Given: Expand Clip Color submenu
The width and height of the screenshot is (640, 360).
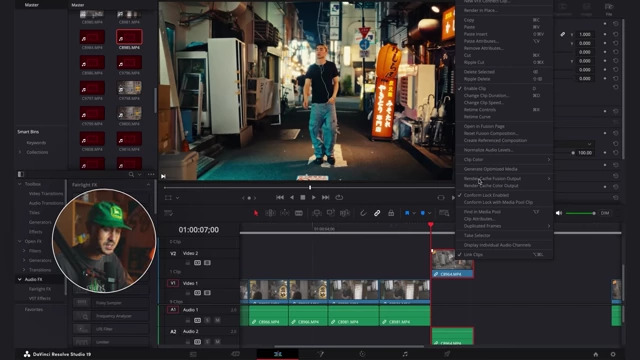Looking at the screenshot, I should point(504,160).
